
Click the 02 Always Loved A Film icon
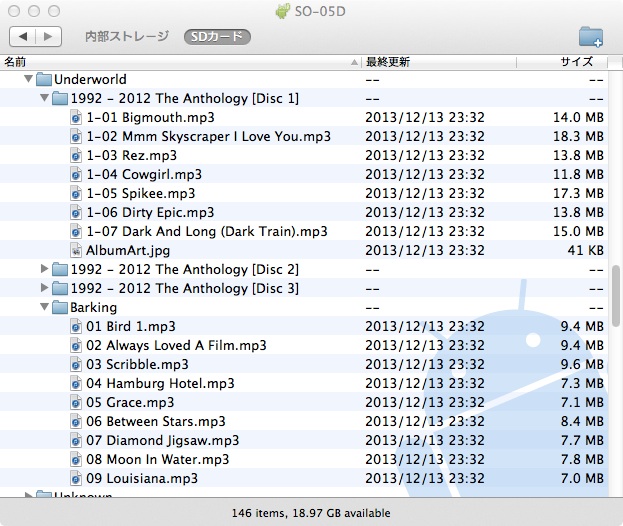tap(76, 346)
